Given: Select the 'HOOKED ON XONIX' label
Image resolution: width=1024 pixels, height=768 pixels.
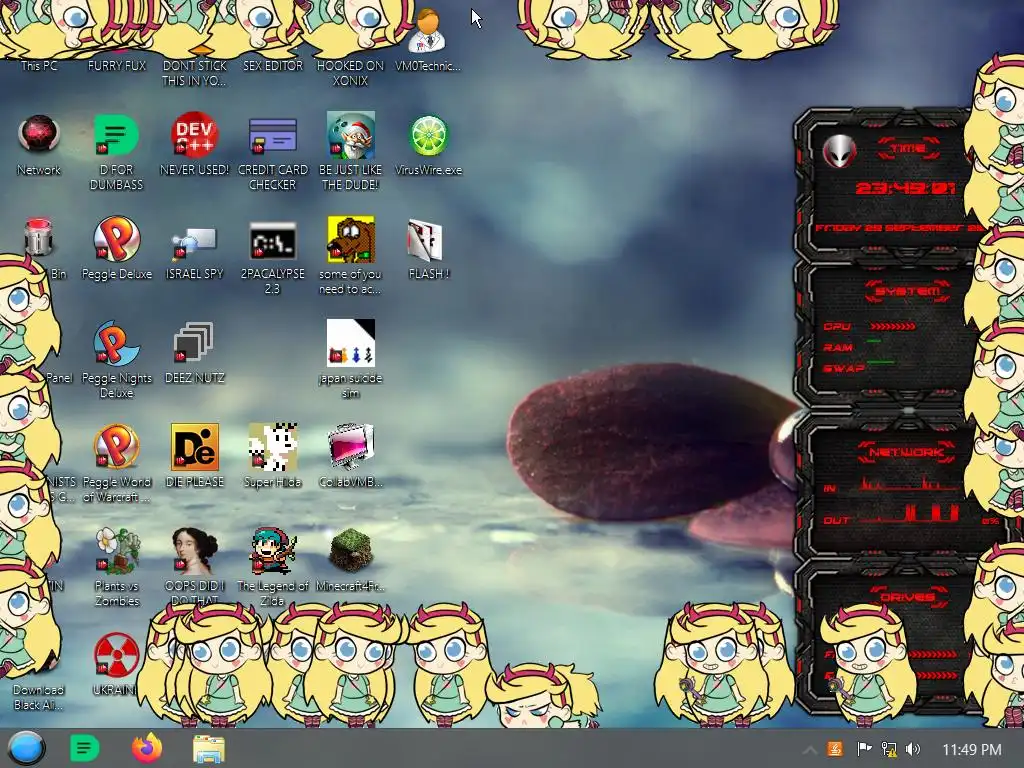Looking at the screenshot, I should tap(351, 73).
